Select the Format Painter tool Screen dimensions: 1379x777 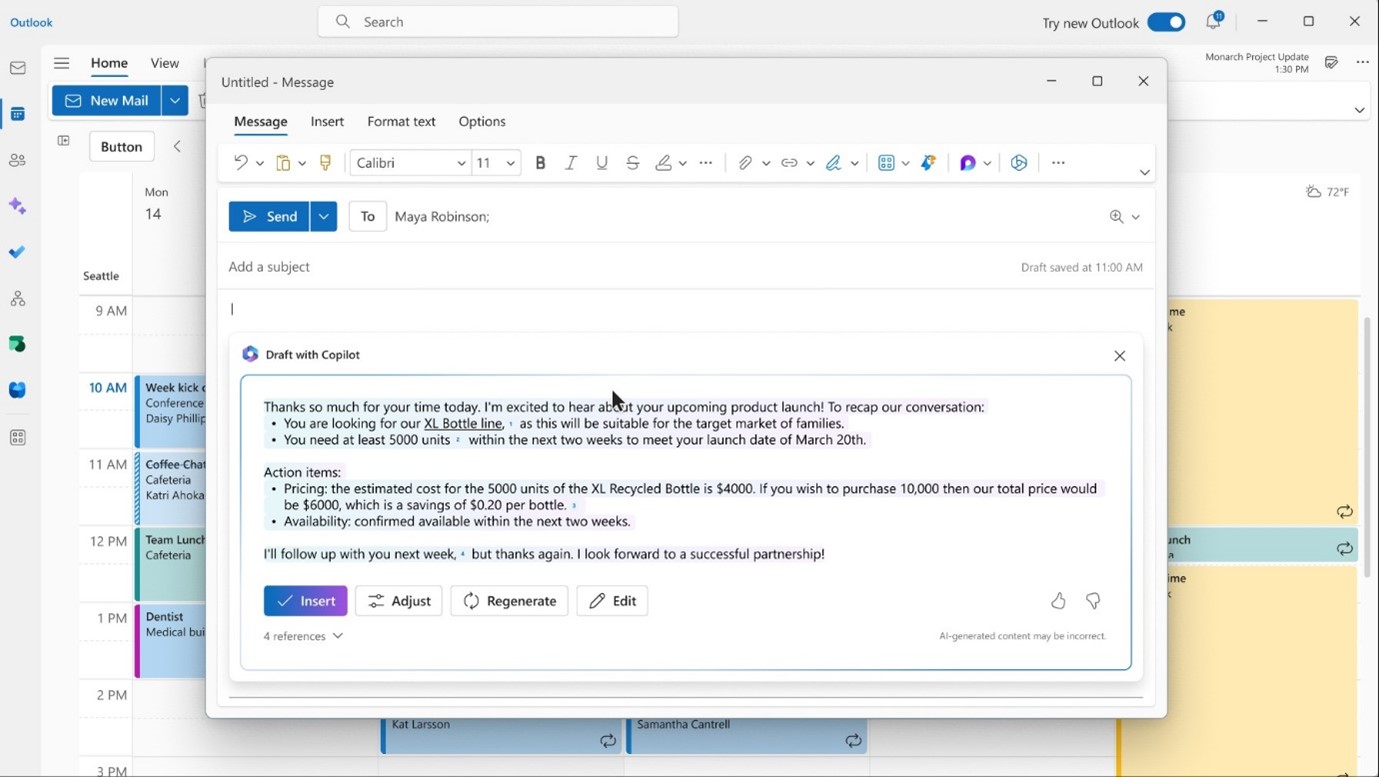point(325,162)
